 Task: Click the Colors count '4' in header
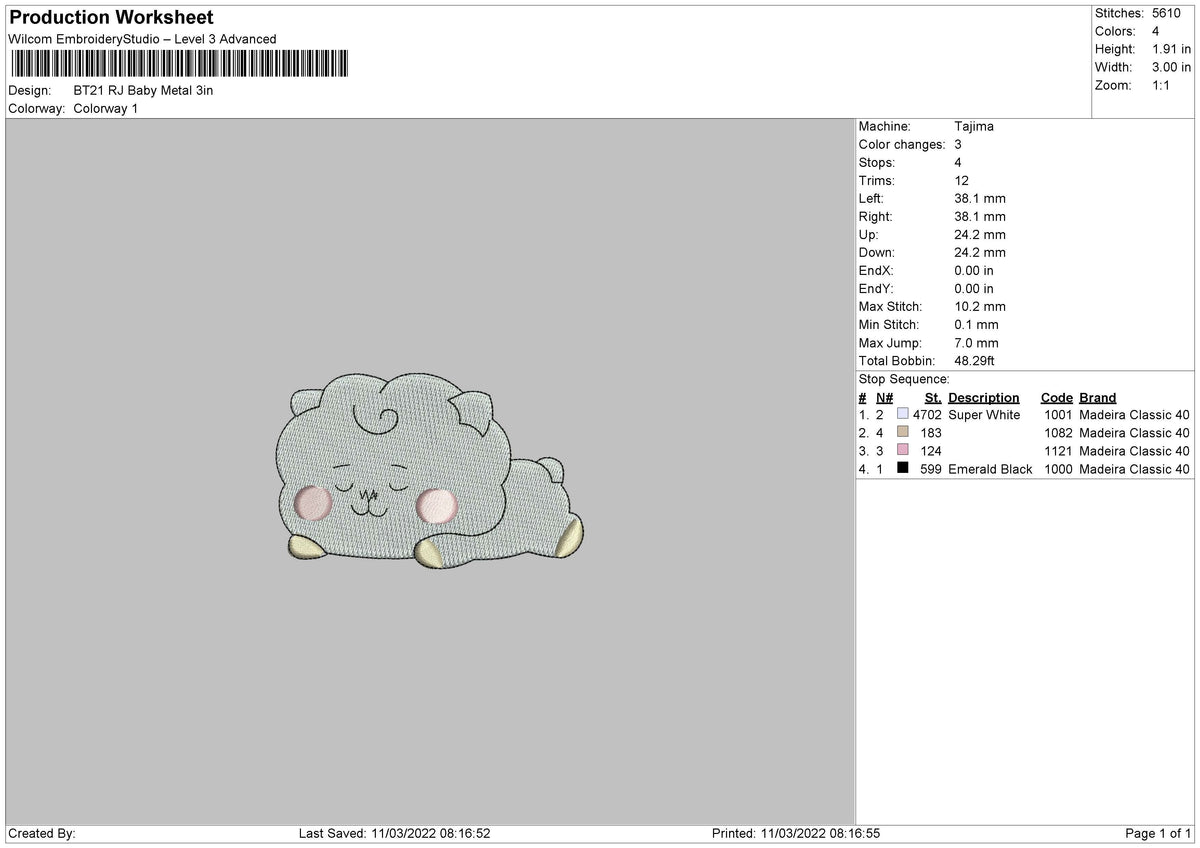(1155, 31)
